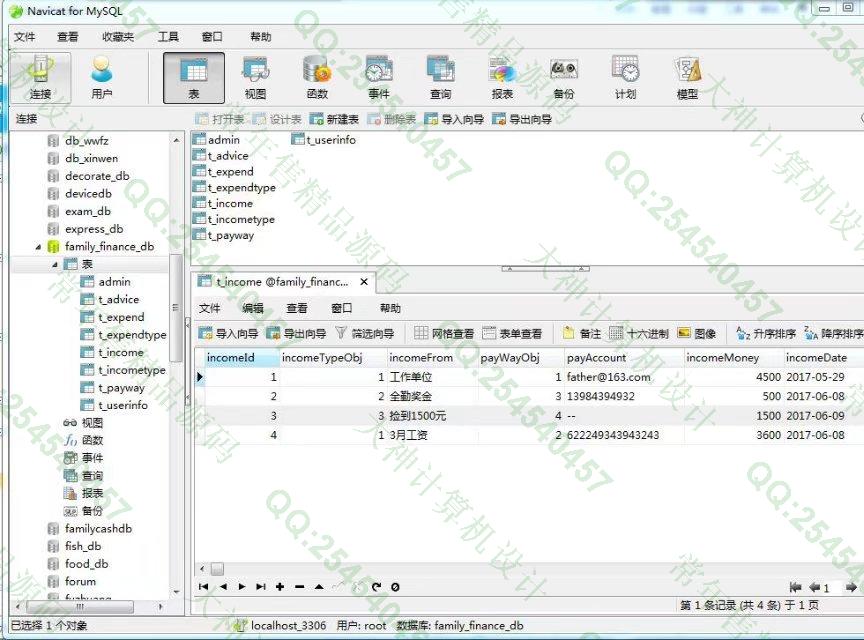Click the refresh button in record navigator
864x640 pixels.
point(376,587)
